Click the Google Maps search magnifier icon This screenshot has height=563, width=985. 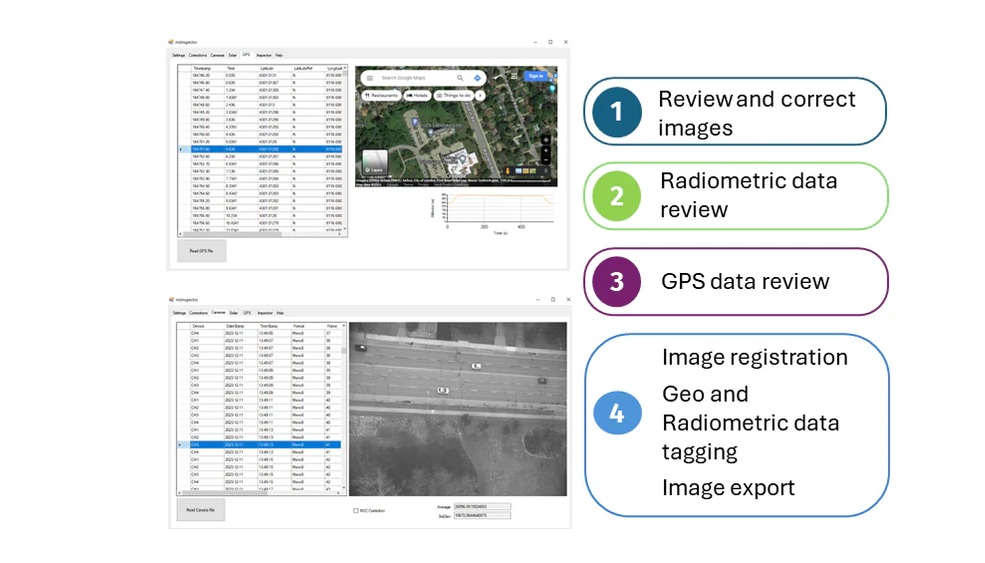pyautogui.click(x=460, y=77)
